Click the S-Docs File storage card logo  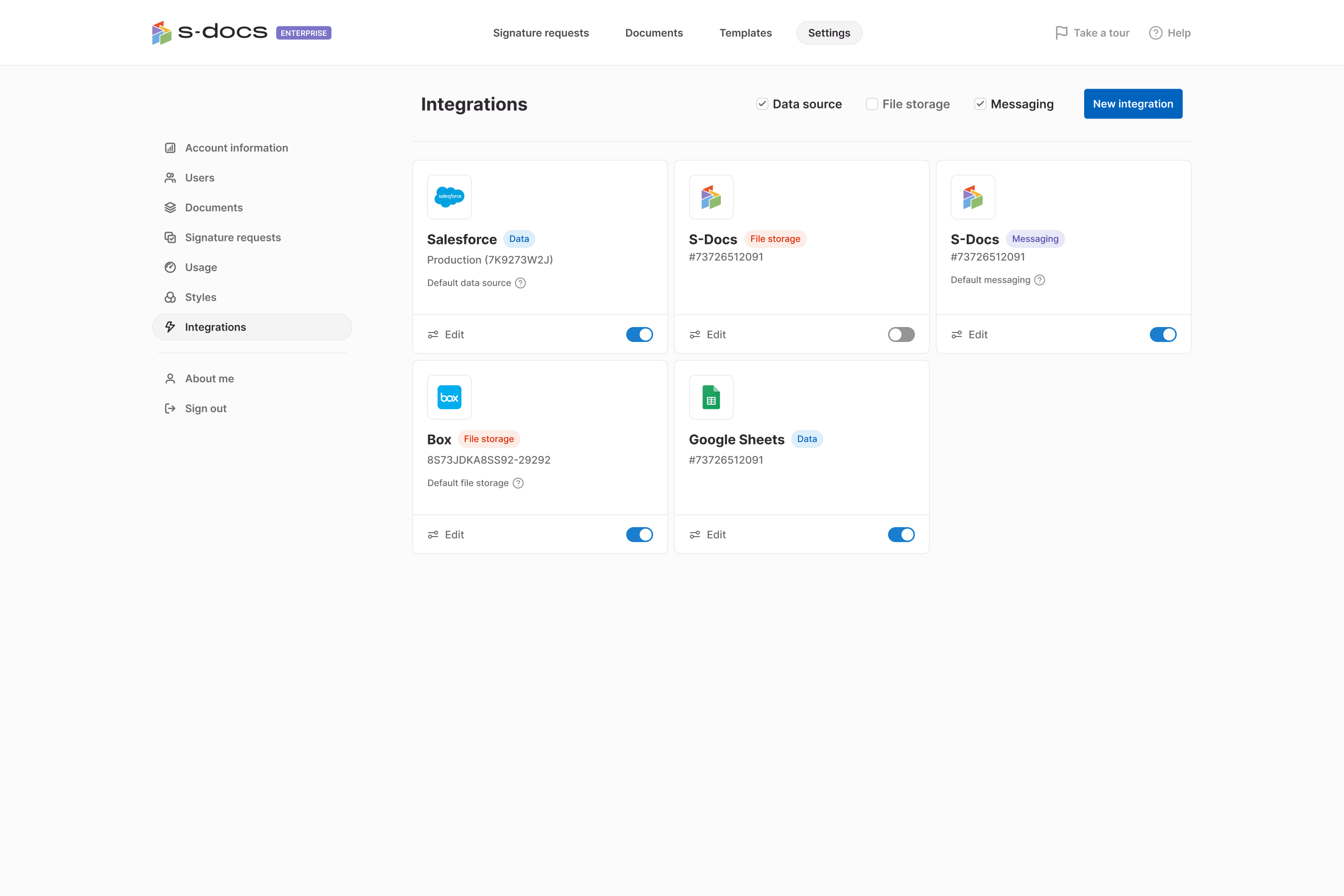coord(711,197)
